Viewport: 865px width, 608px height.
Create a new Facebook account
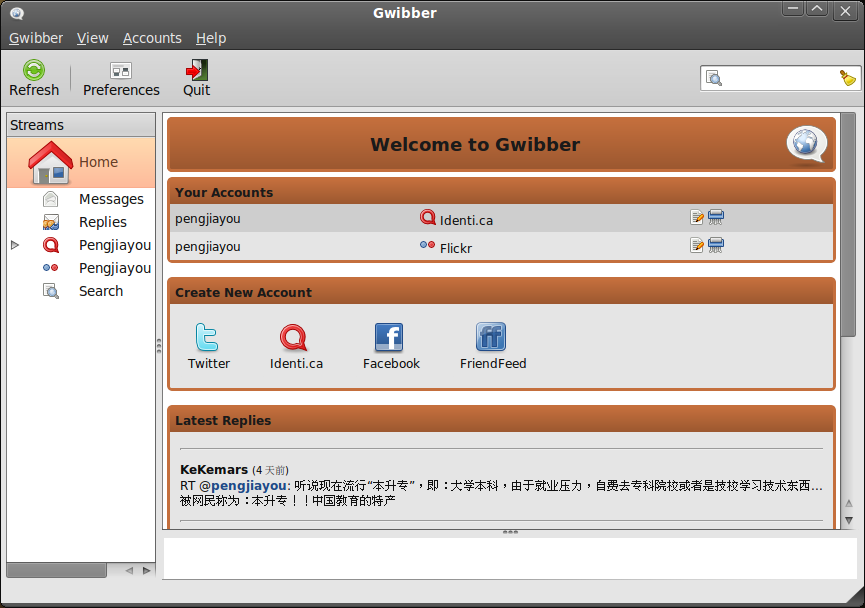pyautogui.click(x=391, y=346)
